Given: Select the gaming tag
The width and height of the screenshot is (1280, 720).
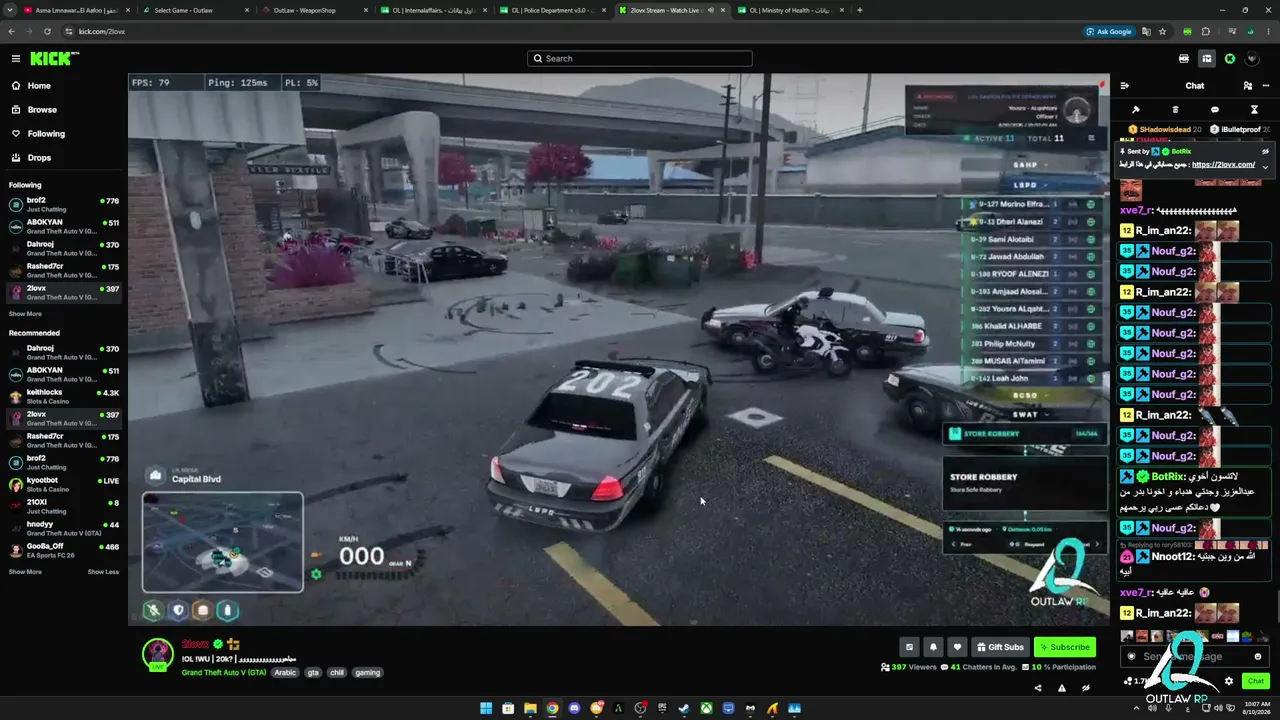Looking at the screenshot, I should [x=368, y=673].
